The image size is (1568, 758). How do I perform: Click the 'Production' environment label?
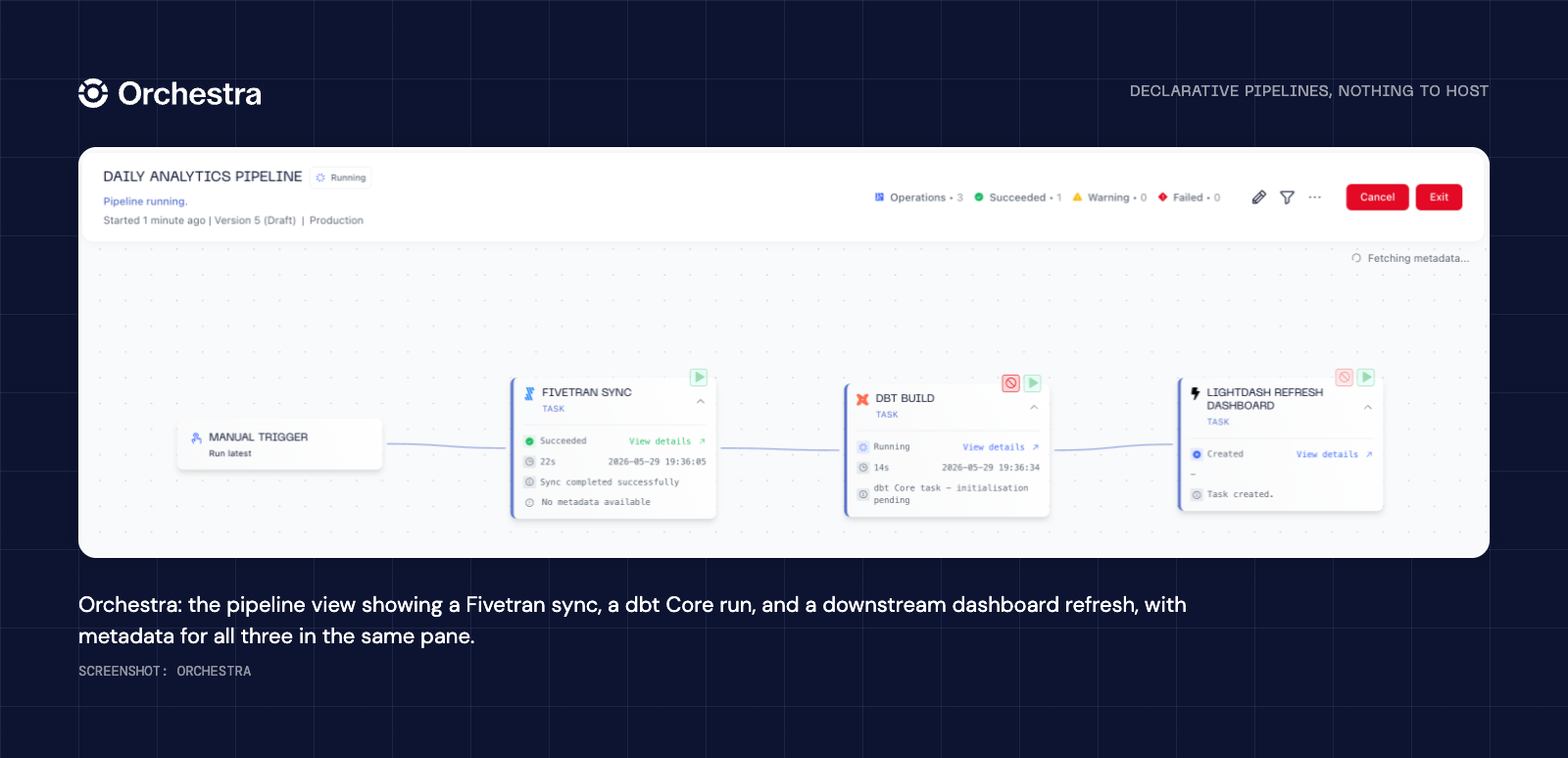pos(336,221)
